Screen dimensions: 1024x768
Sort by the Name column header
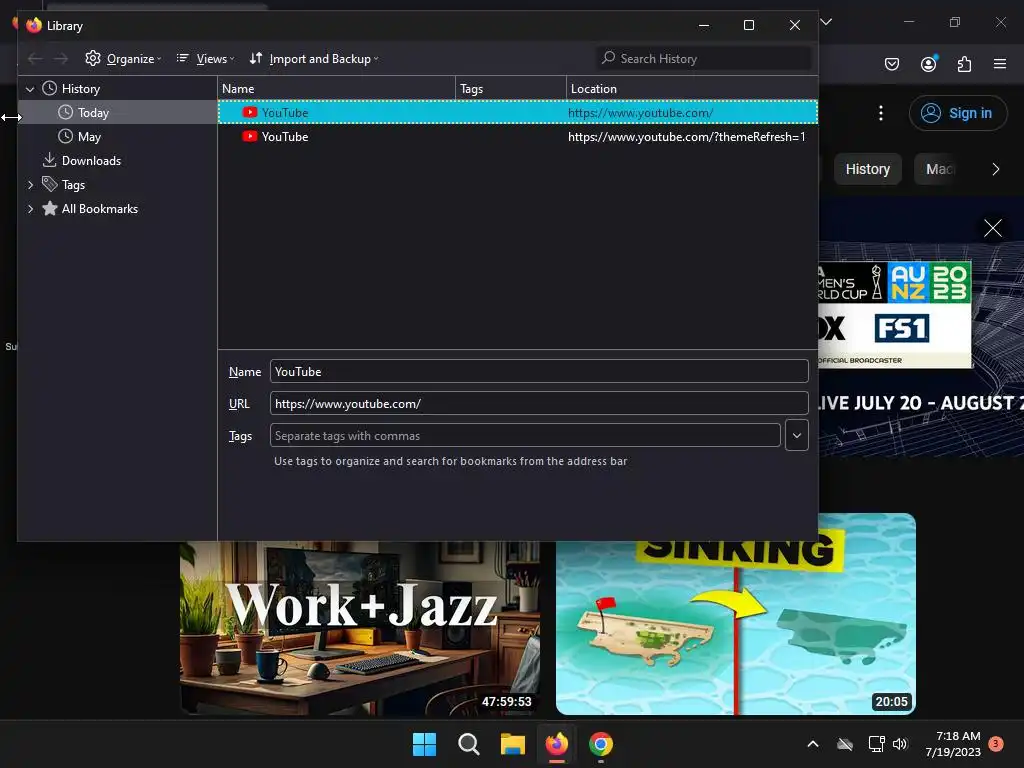point(336,89)
